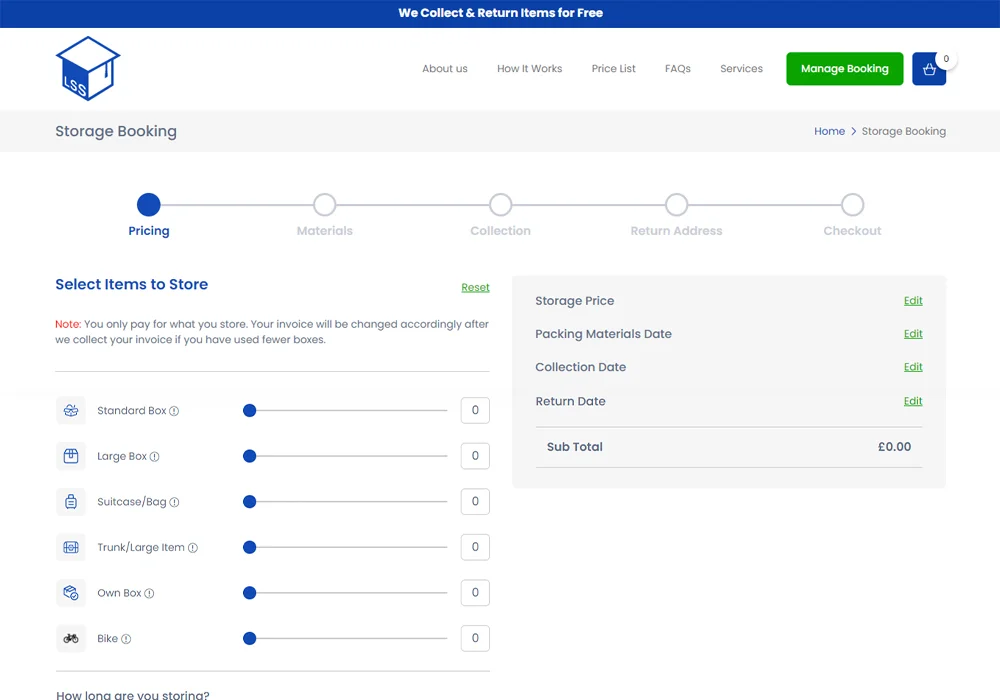The height and width of the screenshot is (700, 1000).
Task: Go to the Materials step circle
Action: tap(324, 205)
